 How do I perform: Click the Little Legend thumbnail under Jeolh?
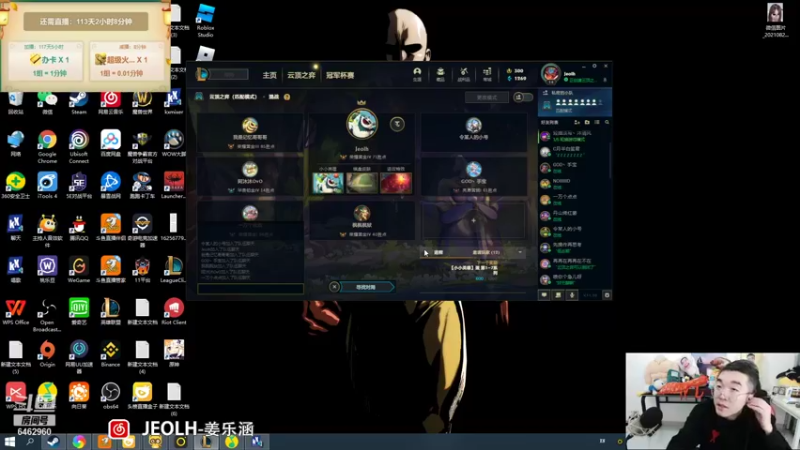[x=328, y=183]
